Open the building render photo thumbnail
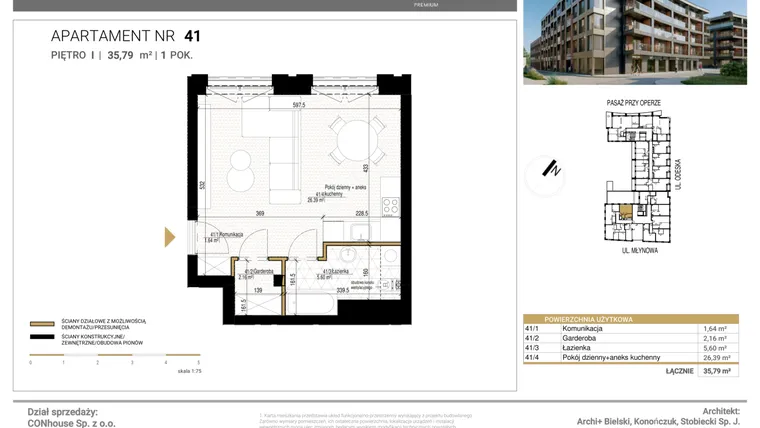Image resolution: width=760 pixels, height=428 pixels. [x=634, y=42]
